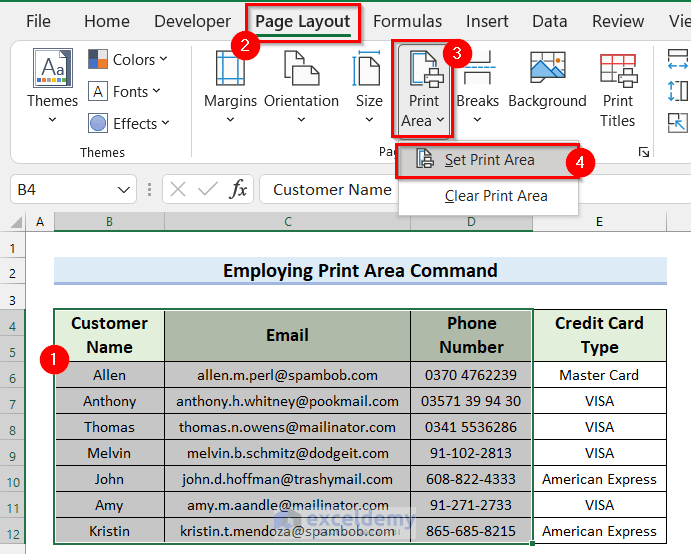Open the theme Colors dropdown
Screen dimensions: 691x554
128,59
